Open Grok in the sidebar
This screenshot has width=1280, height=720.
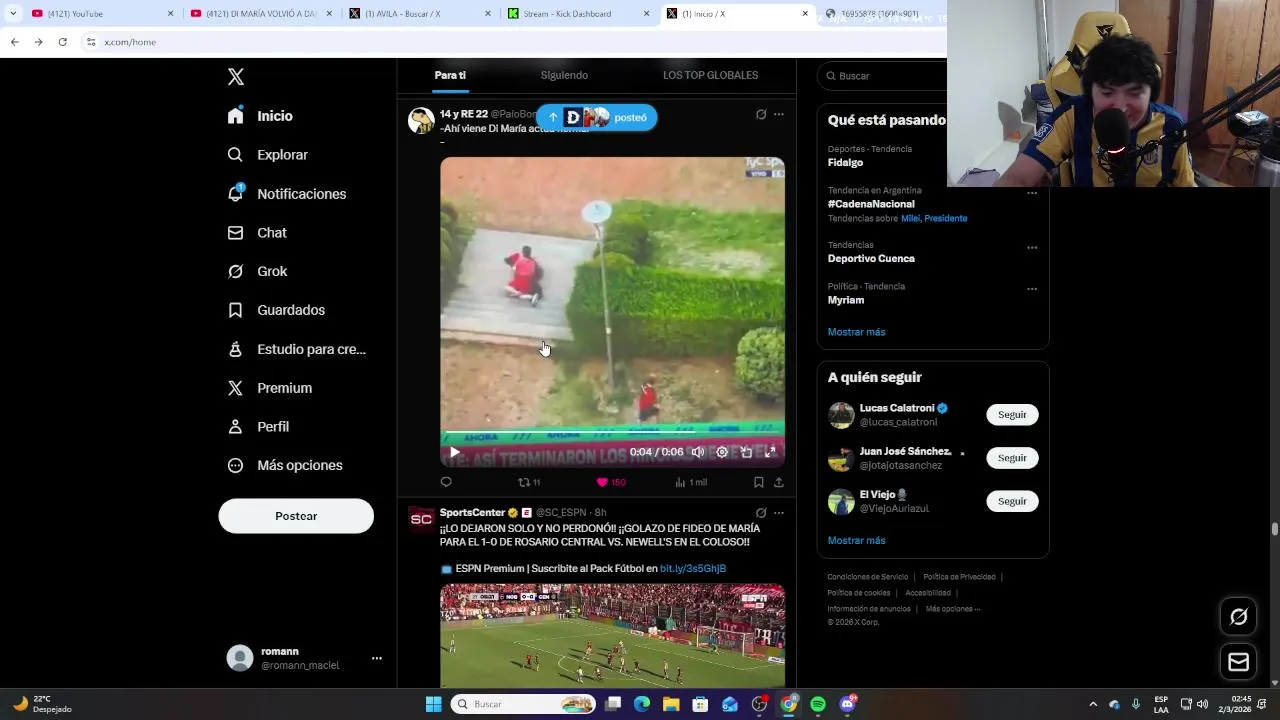tap(257, 272)
